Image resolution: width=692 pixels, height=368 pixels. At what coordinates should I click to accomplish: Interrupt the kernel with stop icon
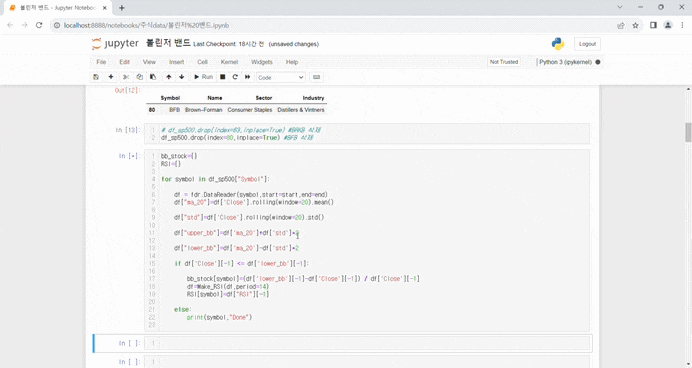point(222,77)
